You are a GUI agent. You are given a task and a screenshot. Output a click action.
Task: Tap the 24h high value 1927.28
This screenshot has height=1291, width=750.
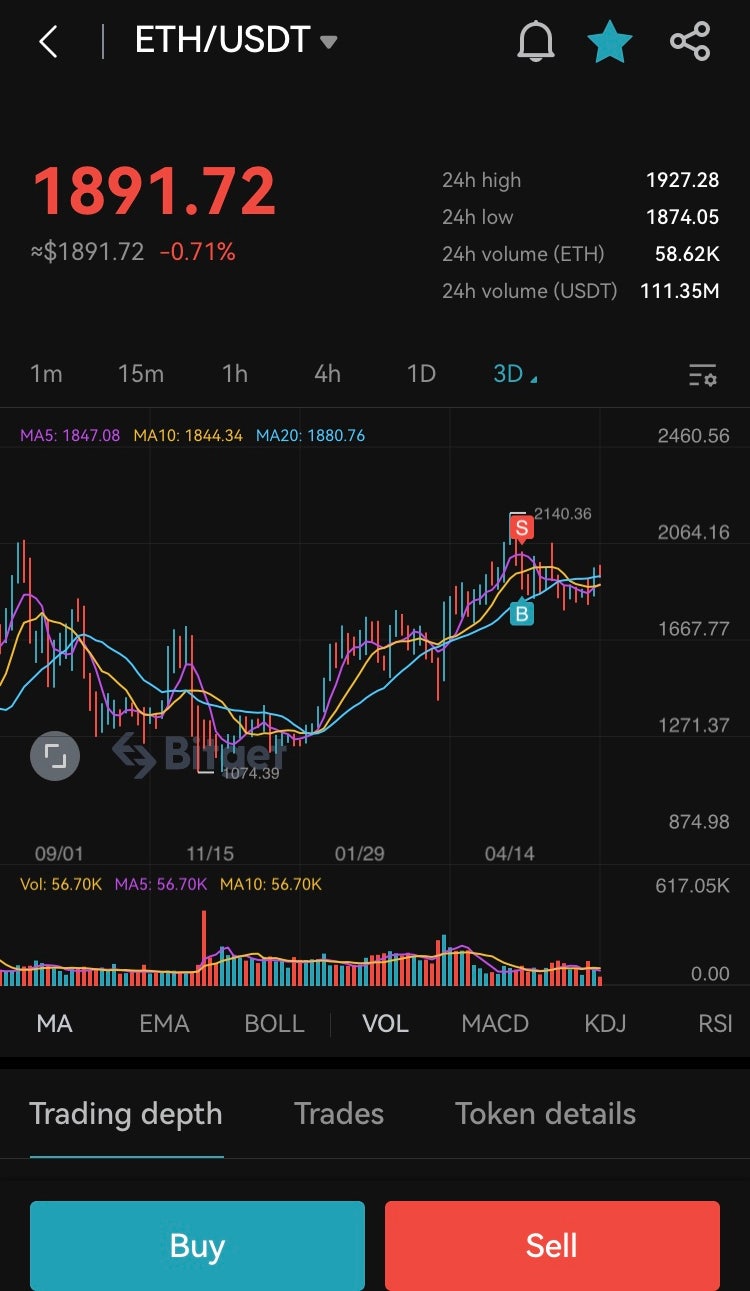coord(683,180)
